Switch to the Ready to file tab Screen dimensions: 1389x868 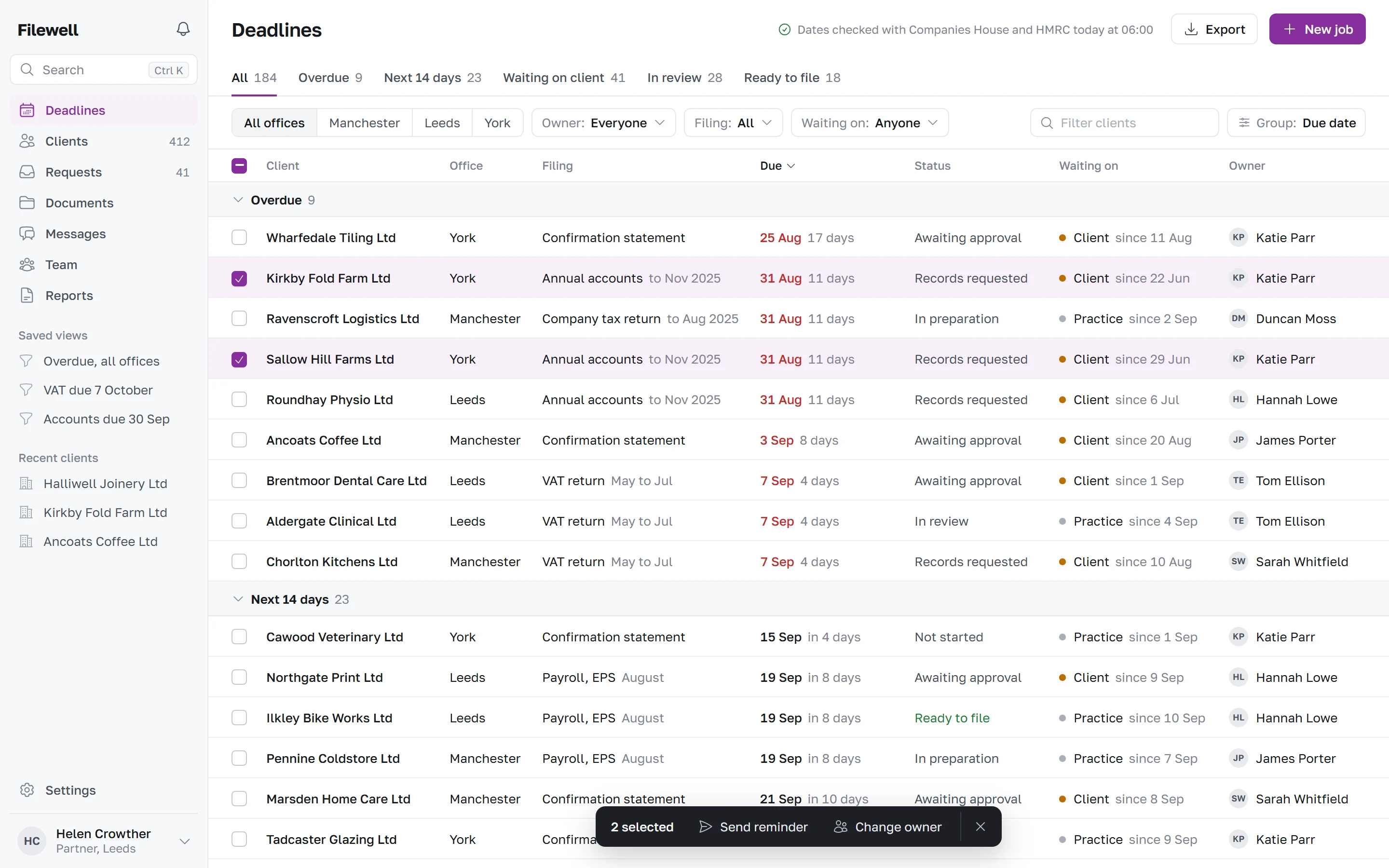[792, 78]
